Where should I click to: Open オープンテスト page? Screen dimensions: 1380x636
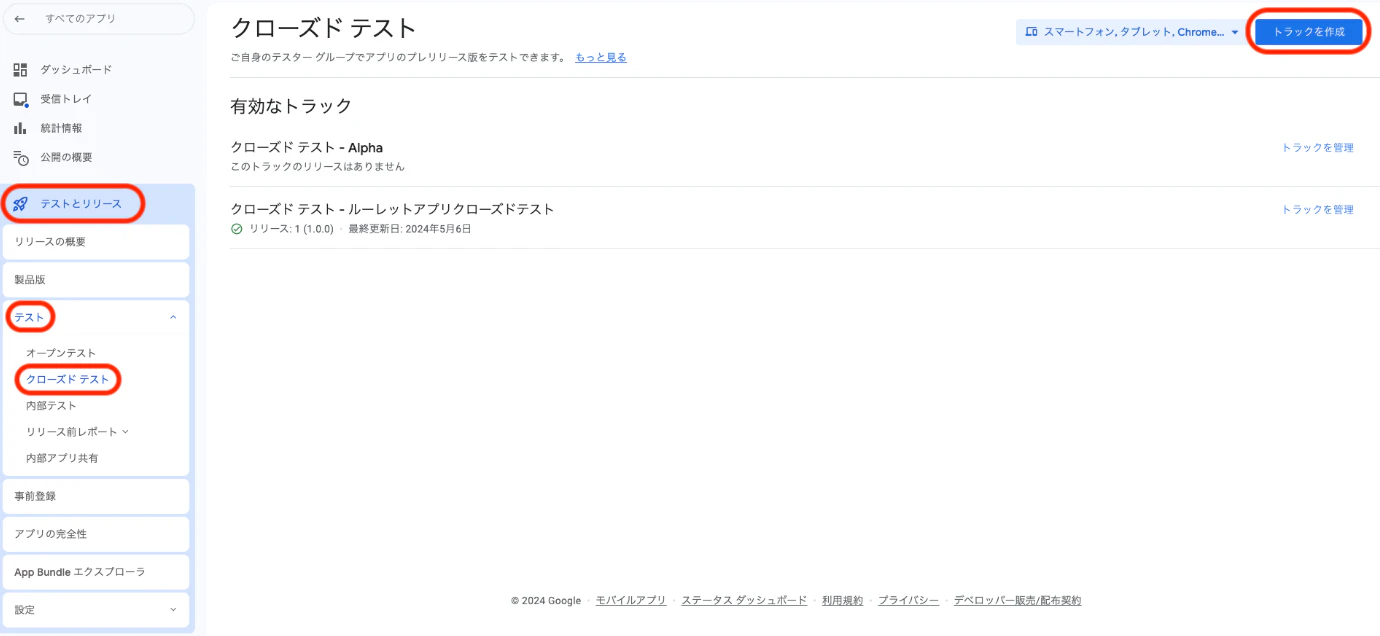(x=61, y=353)
